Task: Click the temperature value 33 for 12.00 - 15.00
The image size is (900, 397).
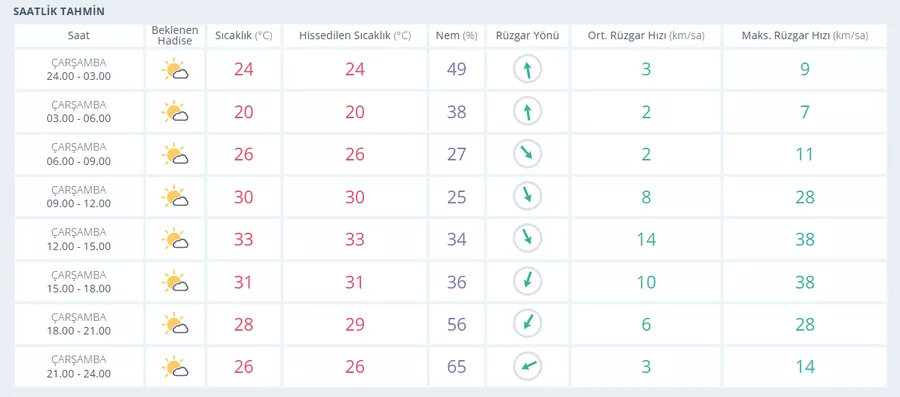Action: click(243, 239)
